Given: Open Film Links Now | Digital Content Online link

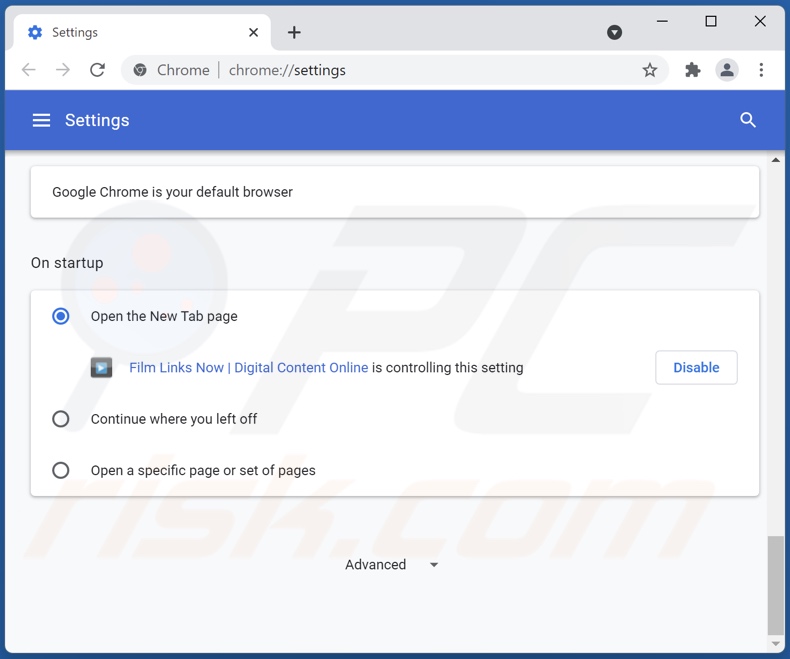Looking at the screenshot, I should click(248, 368).
